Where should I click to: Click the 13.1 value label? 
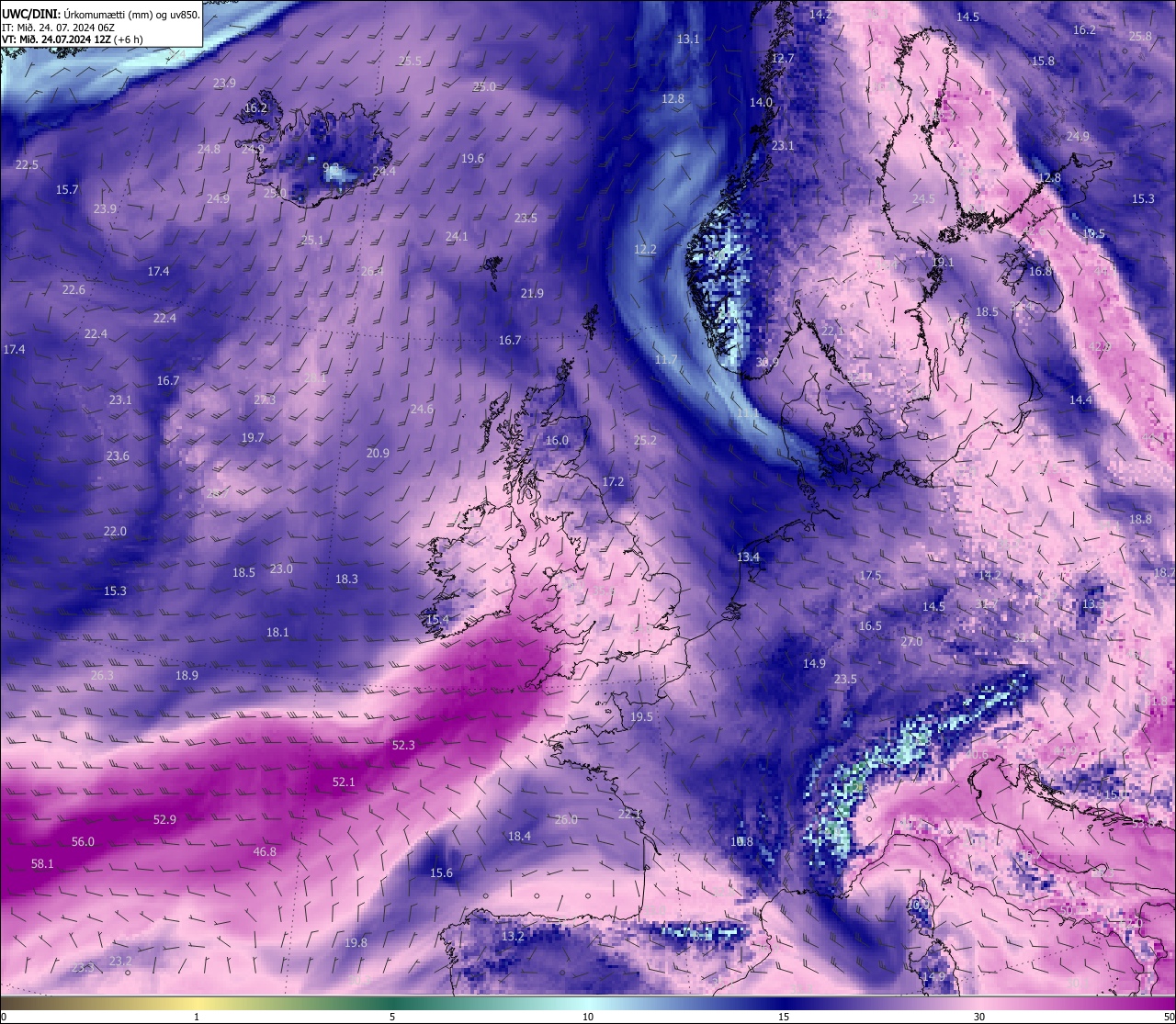688,39
